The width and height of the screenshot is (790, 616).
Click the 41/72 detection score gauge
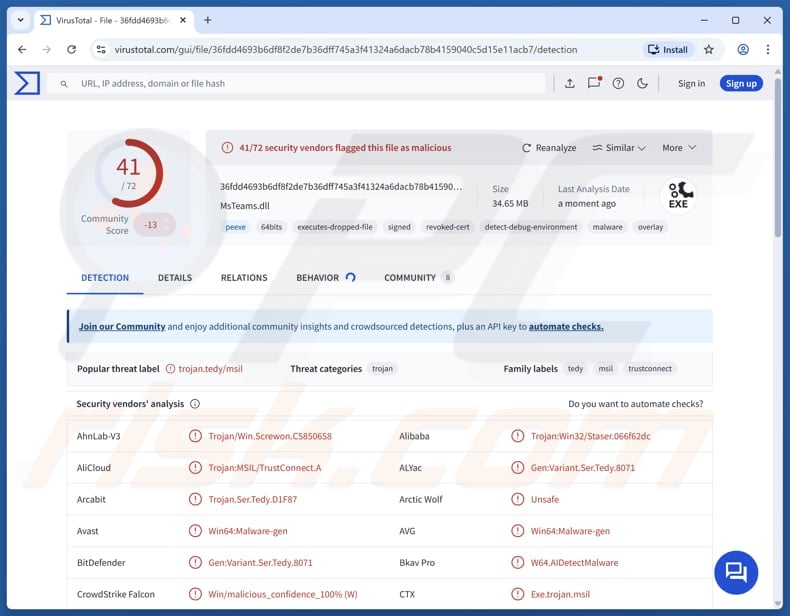point(129,173)
